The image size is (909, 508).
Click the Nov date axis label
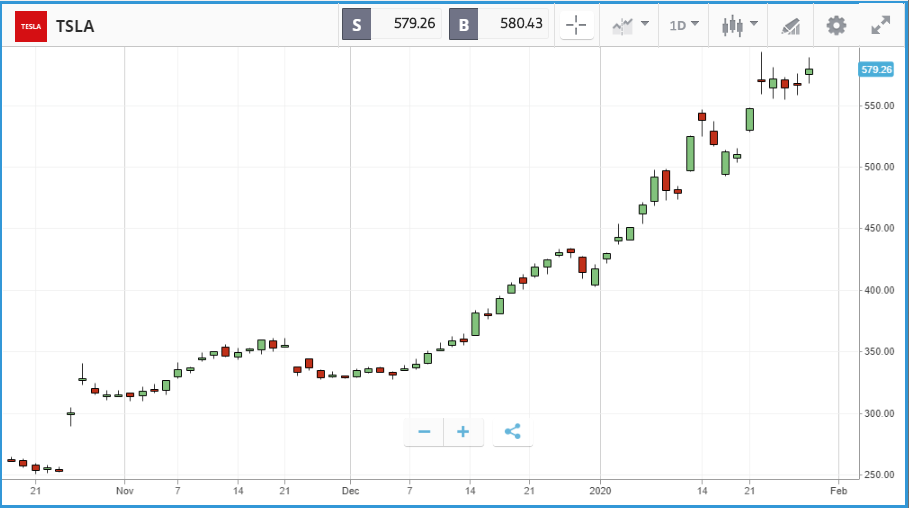tap(125, 491)
